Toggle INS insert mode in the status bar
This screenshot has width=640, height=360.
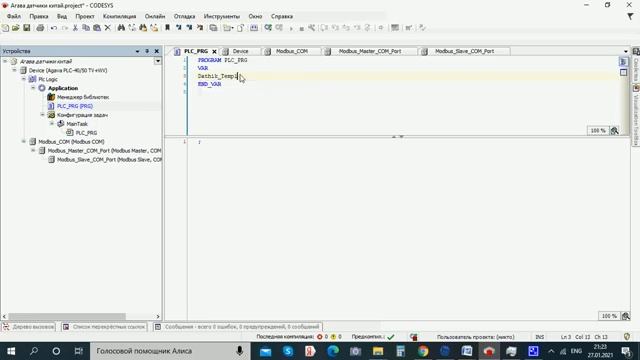click(540, 337)
